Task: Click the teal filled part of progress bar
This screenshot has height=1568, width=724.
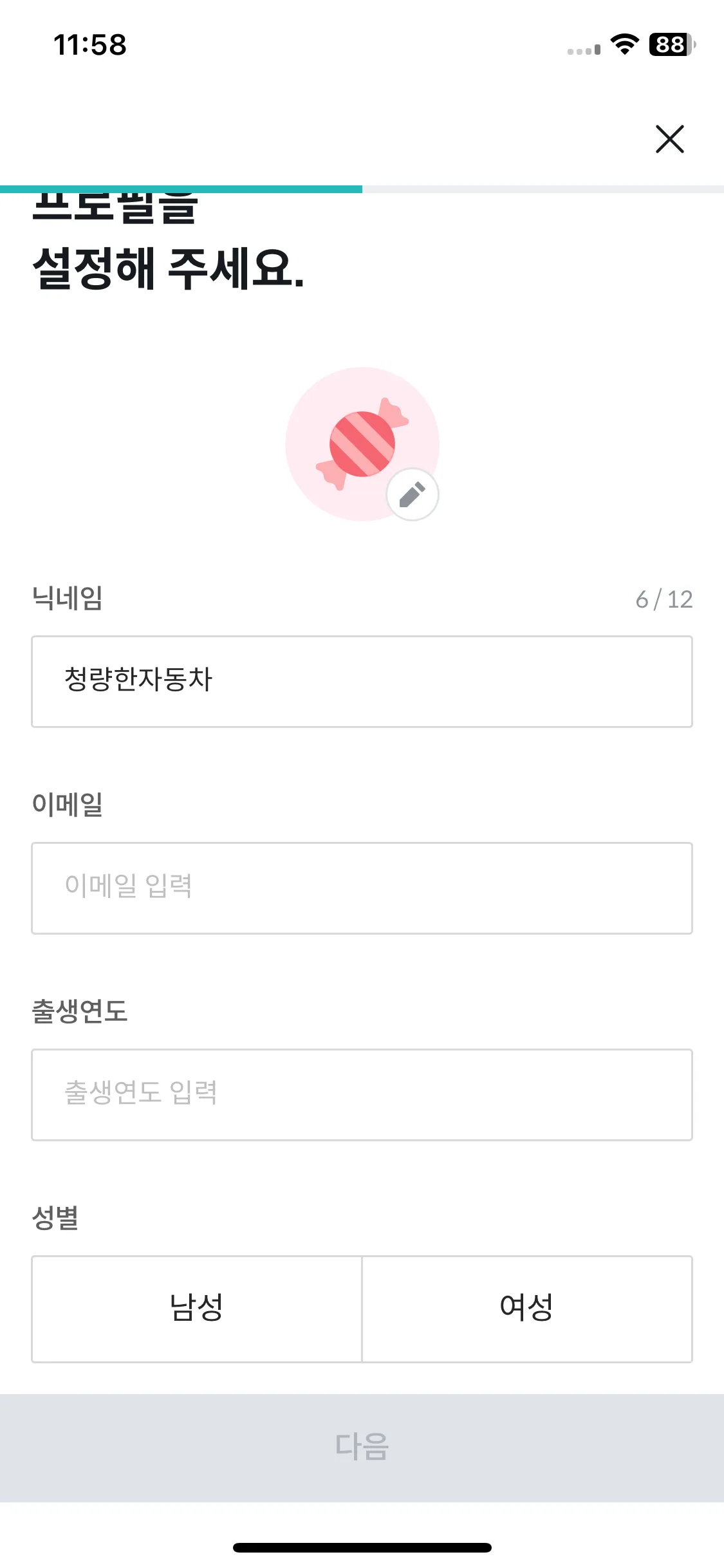Action: tap(181, 189)
